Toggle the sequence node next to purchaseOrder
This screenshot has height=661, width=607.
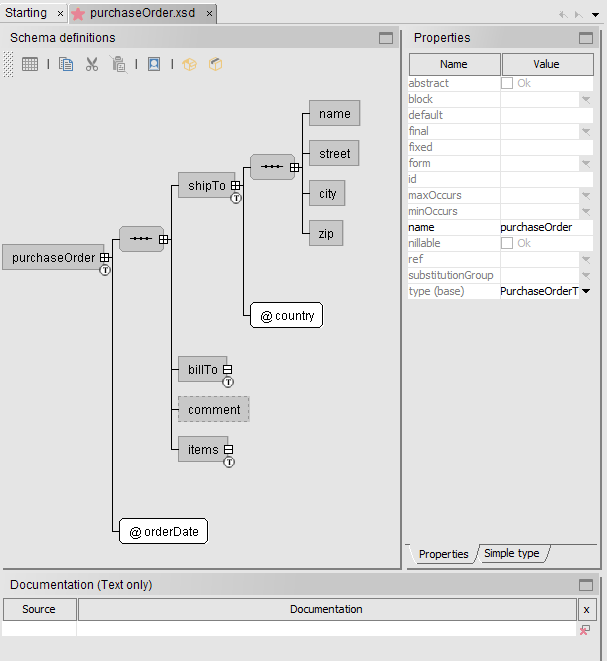[164, 239]
